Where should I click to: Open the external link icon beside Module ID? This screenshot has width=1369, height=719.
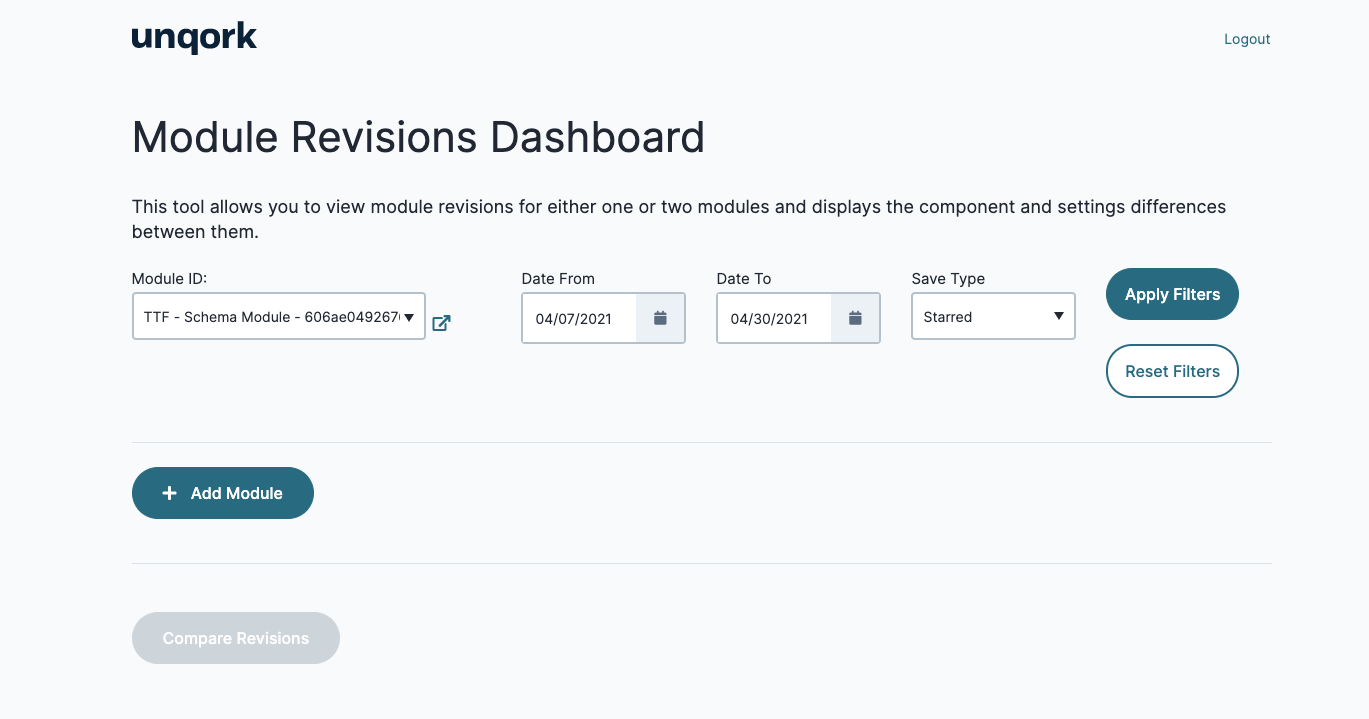point(441,323)
